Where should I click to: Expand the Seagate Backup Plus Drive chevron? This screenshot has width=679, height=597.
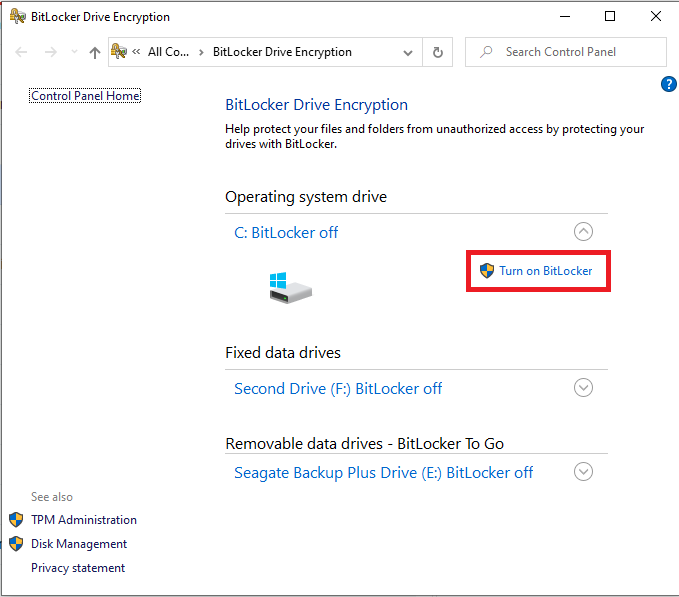[x=583, y=471]
